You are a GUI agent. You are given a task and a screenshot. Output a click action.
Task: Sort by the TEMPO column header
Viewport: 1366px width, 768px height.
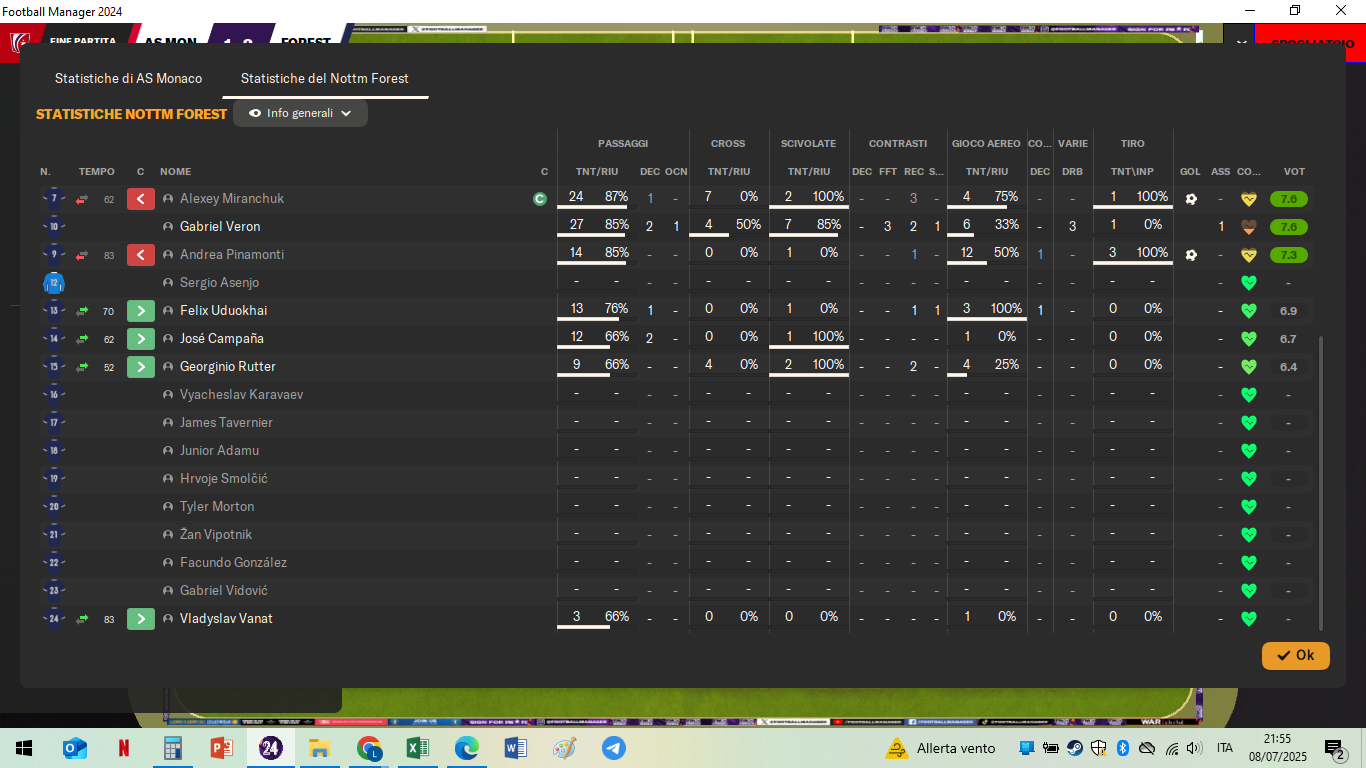click(97, 172)
